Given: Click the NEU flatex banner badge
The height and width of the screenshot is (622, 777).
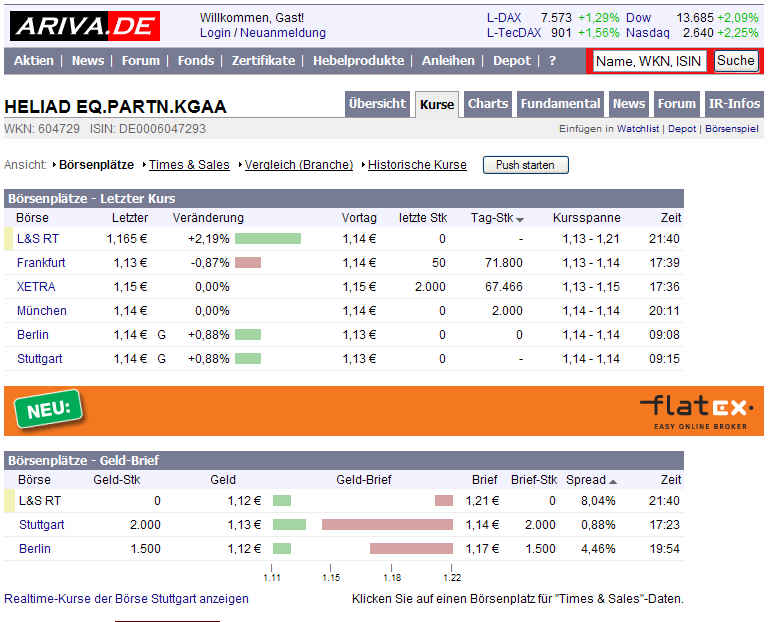Looking at the screenshot, I should tap(47, 408).
